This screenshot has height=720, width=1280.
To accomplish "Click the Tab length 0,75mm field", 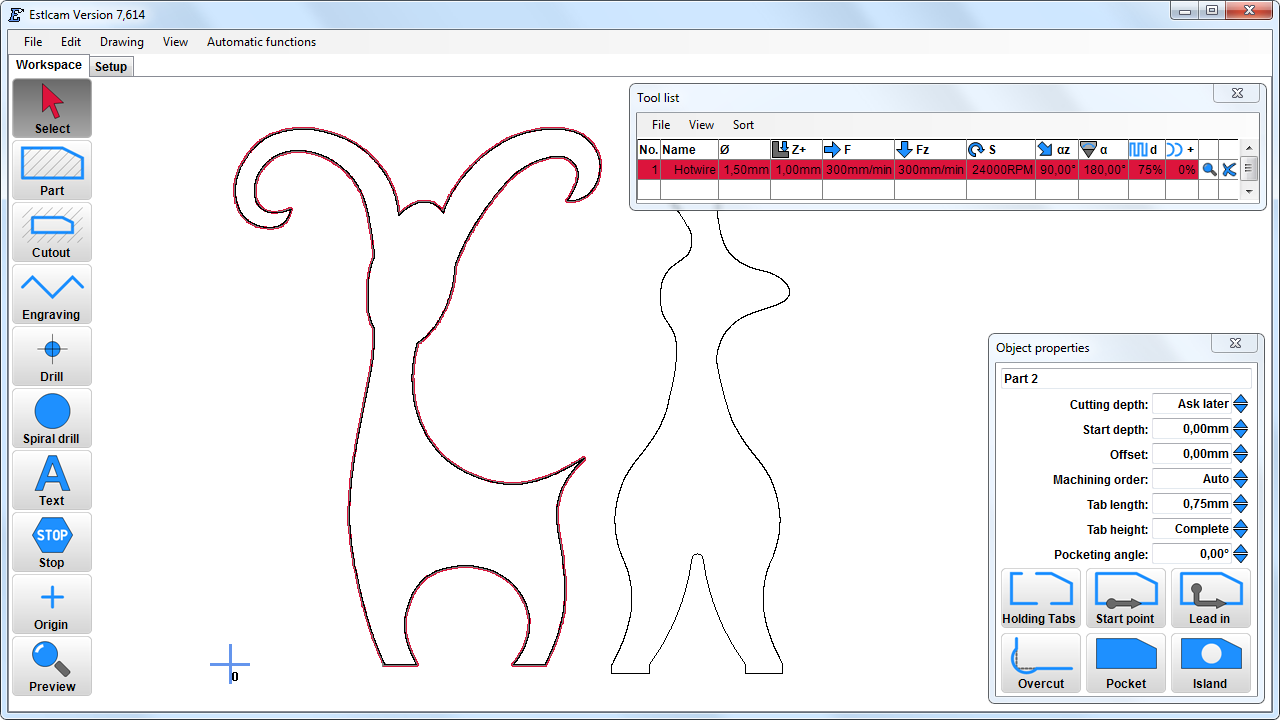I will (x=1192, y=504).
